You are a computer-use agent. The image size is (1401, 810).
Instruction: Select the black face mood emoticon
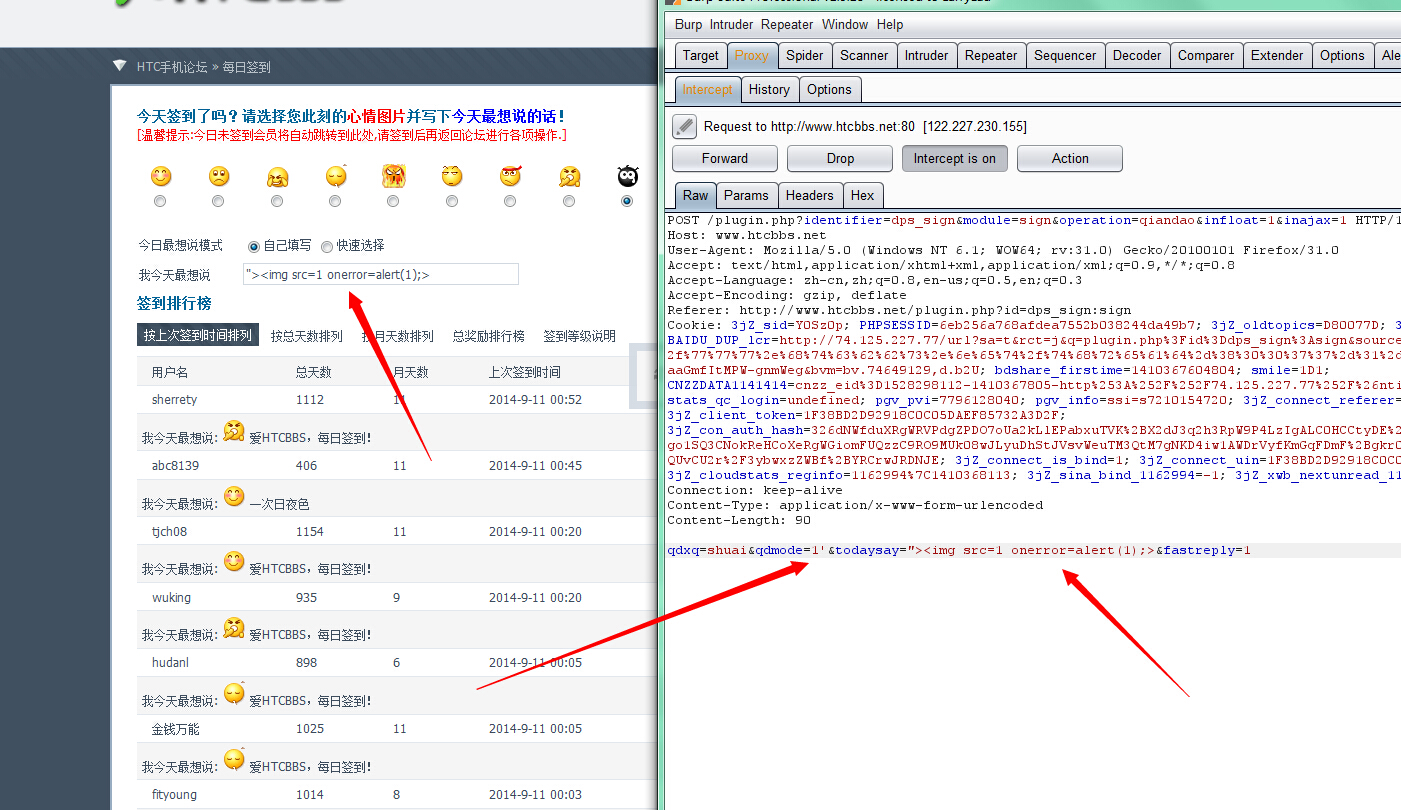(x=628, y=176)
